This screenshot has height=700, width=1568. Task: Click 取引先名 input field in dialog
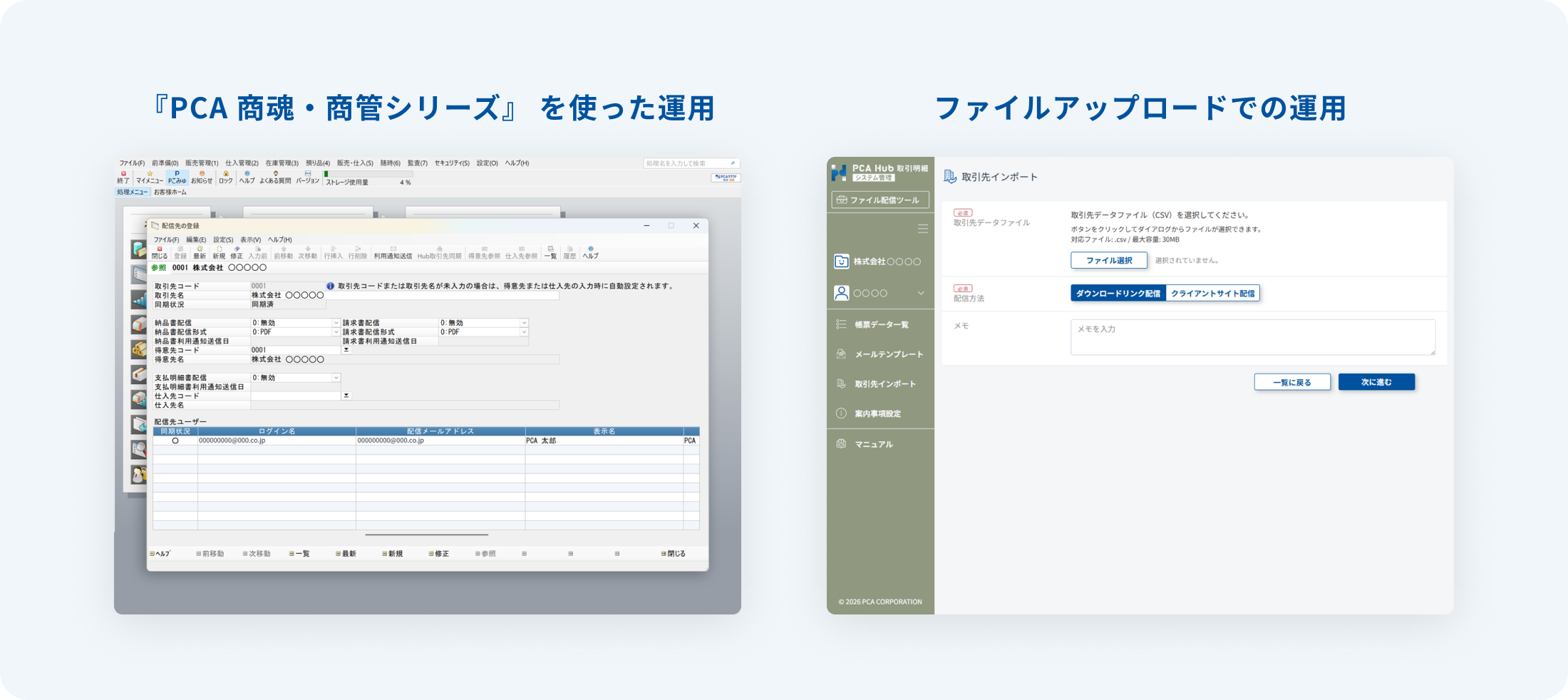[405, 295]
